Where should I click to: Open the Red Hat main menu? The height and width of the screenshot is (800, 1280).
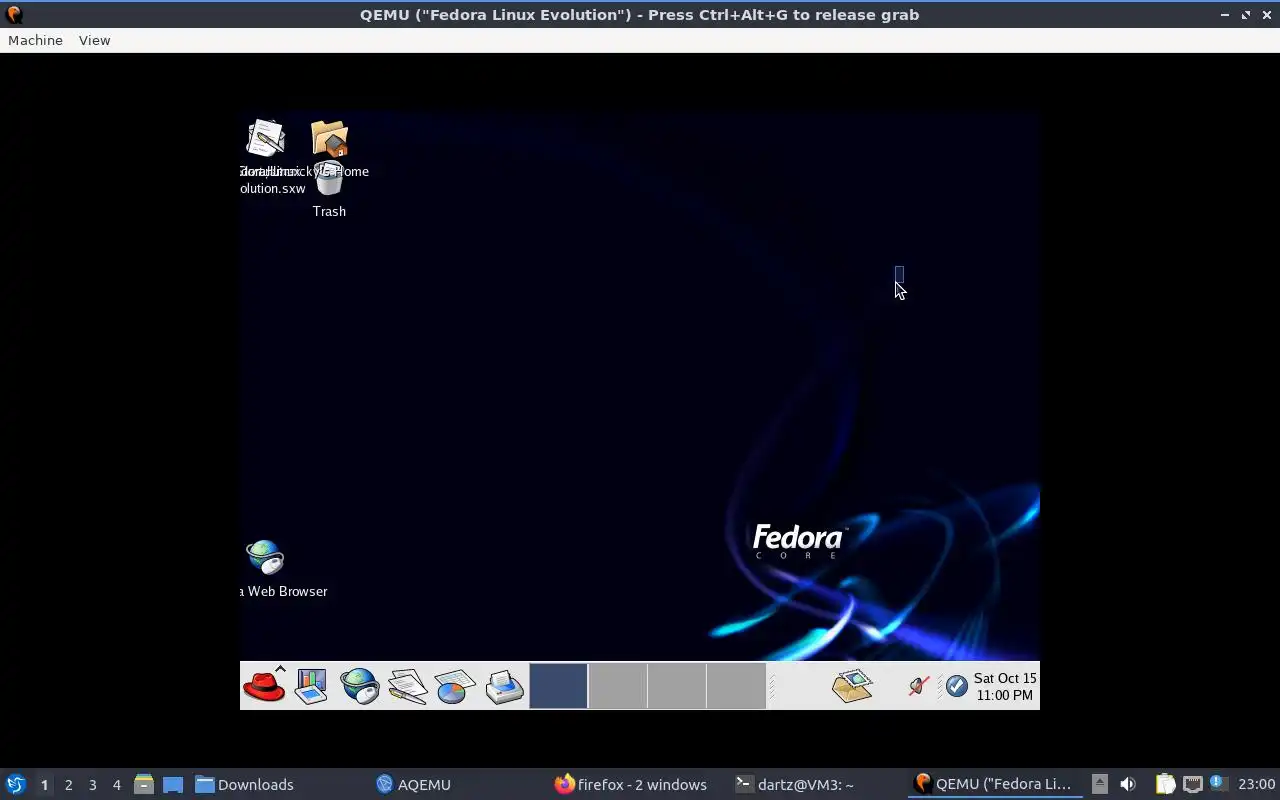[x=265, y=686]
